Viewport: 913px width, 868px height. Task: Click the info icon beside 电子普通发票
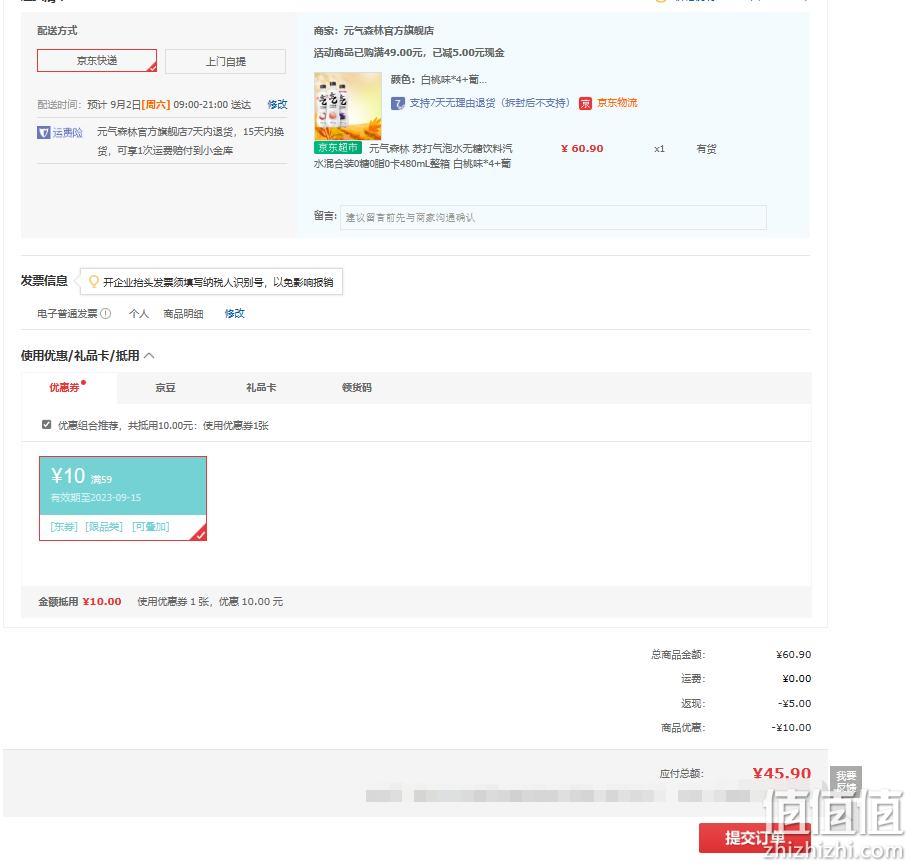[x=105, y=314]
